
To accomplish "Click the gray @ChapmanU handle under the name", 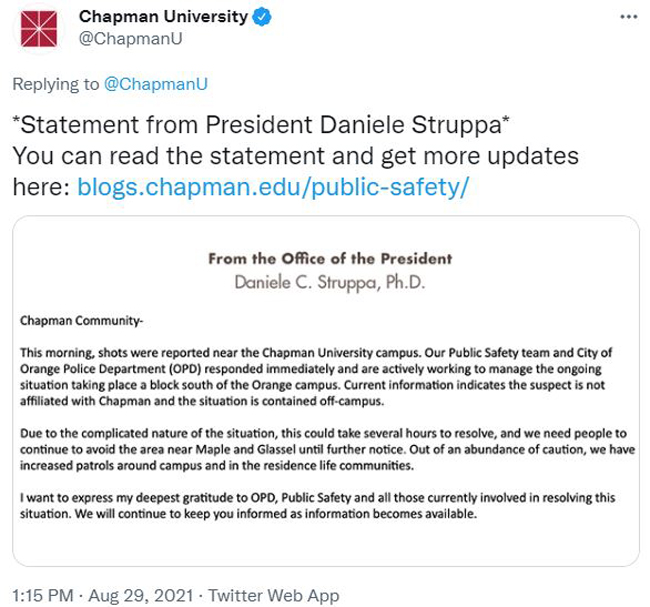I will [131, 39].
